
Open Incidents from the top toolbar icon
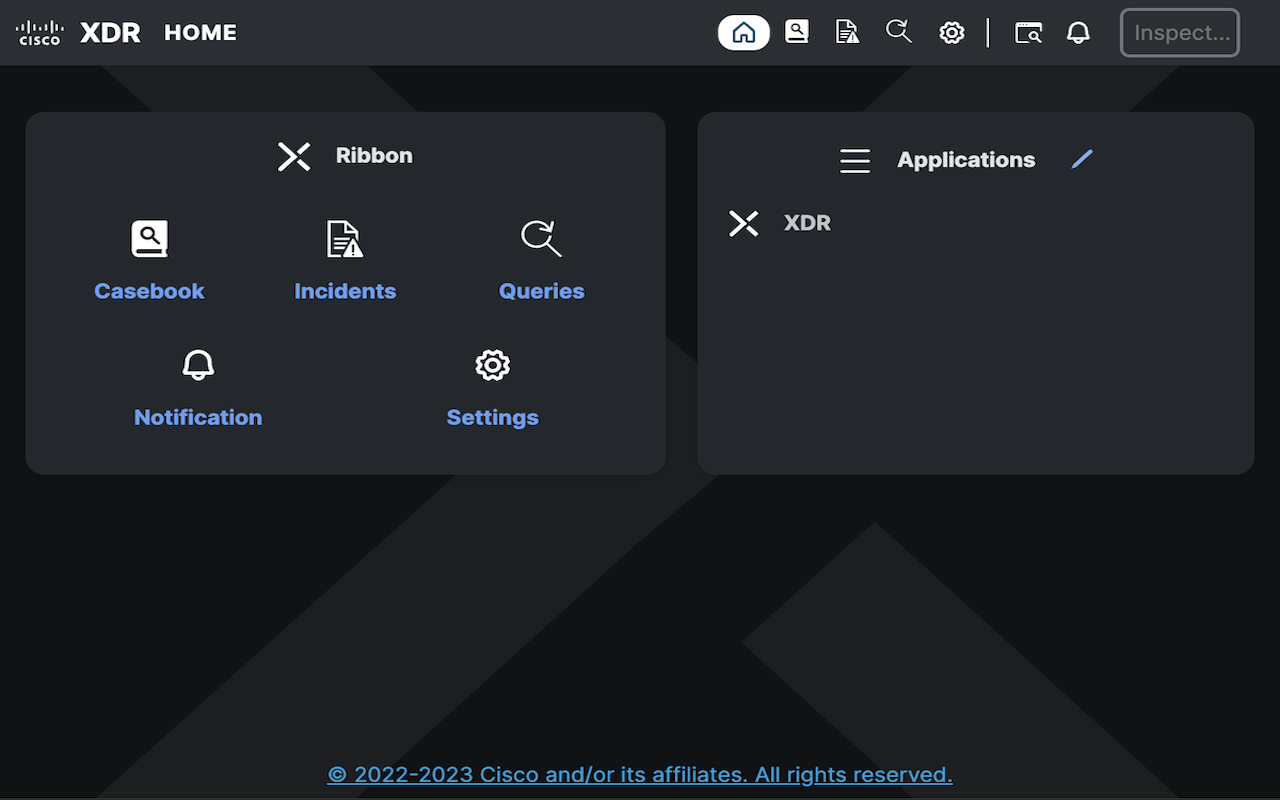pyautogui.click(x=847, y=32)
